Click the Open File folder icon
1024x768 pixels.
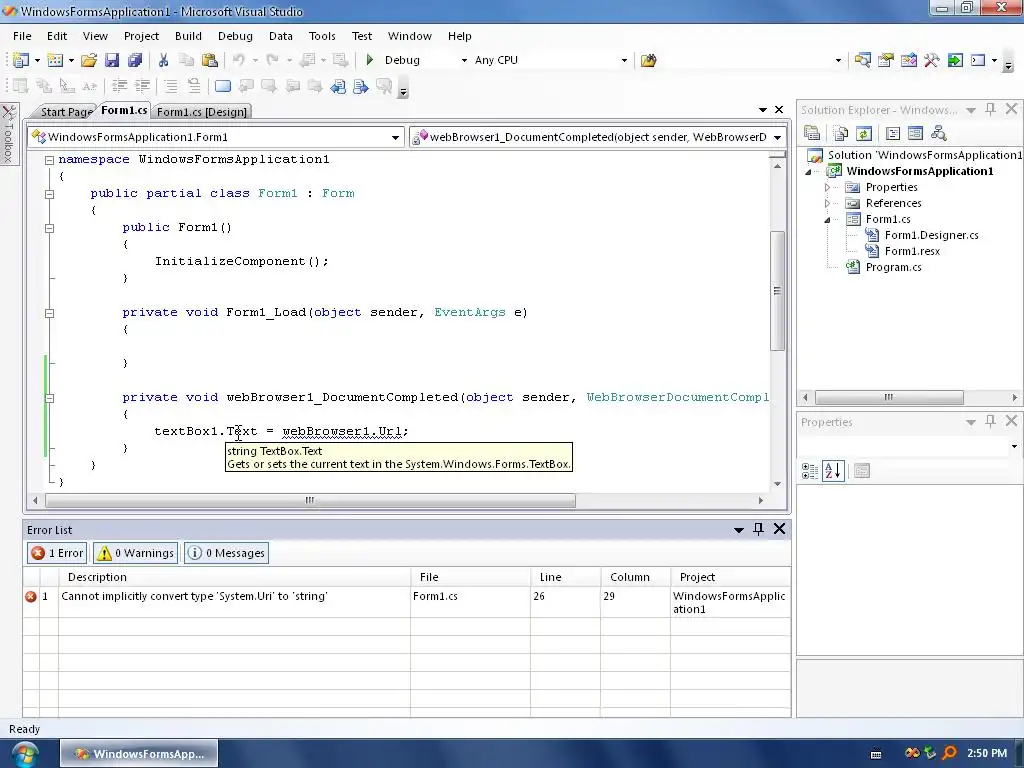pos(89,60)
